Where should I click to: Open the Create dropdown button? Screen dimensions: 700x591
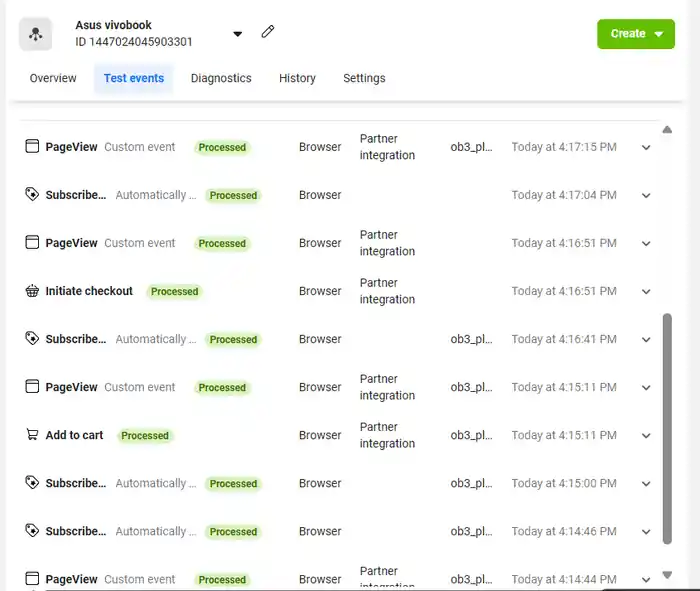click(636, 34)
